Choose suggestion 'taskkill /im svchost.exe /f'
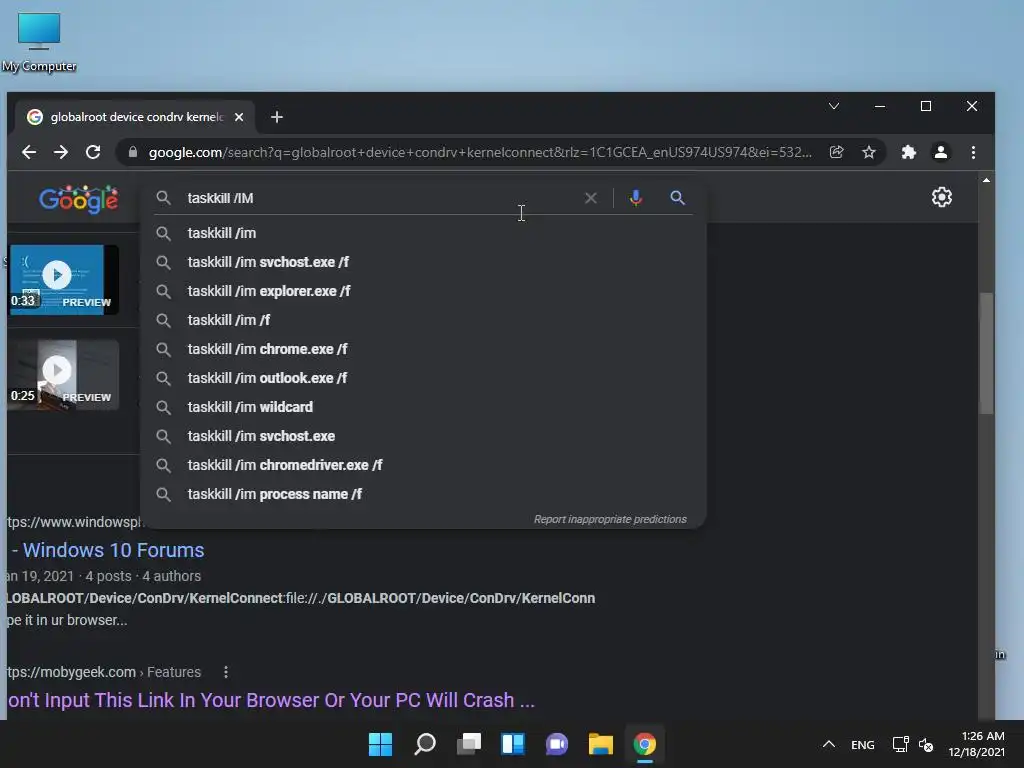1024x768 pixels. 423,262
